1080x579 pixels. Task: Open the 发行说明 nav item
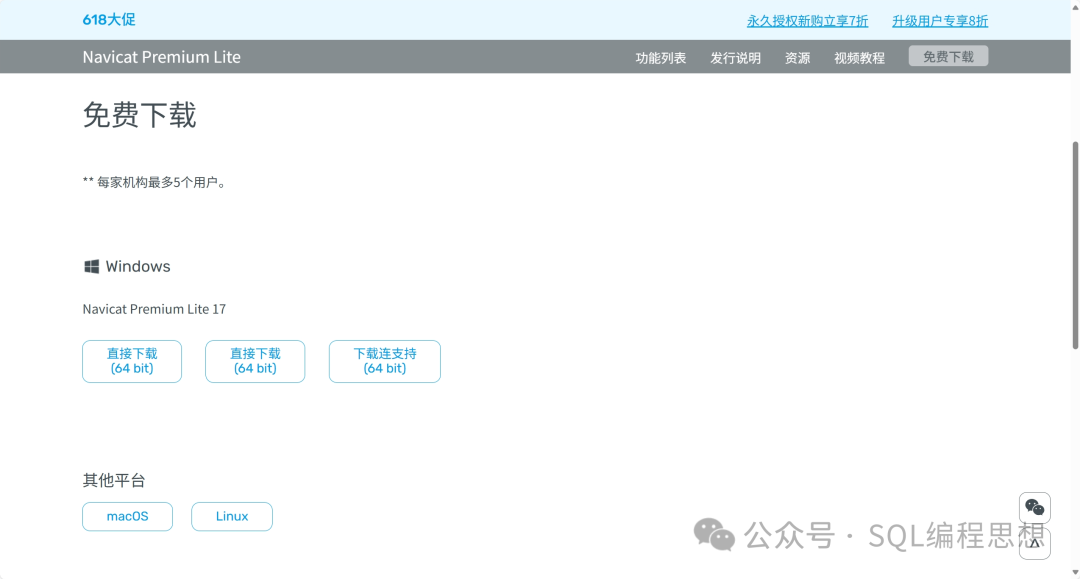coord(735,58)
